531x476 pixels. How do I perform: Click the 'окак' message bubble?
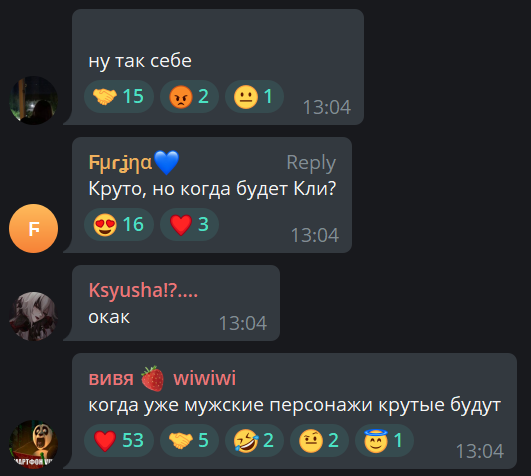[176, 303]
